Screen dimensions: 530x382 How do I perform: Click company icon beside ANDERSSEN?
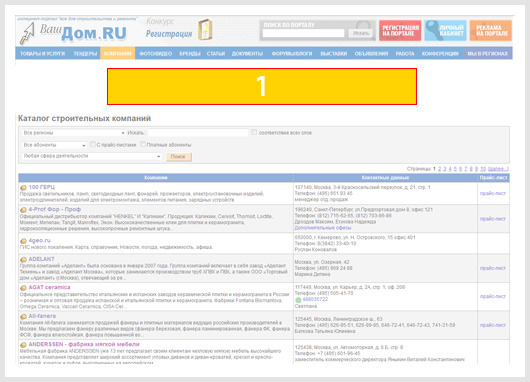23,345
